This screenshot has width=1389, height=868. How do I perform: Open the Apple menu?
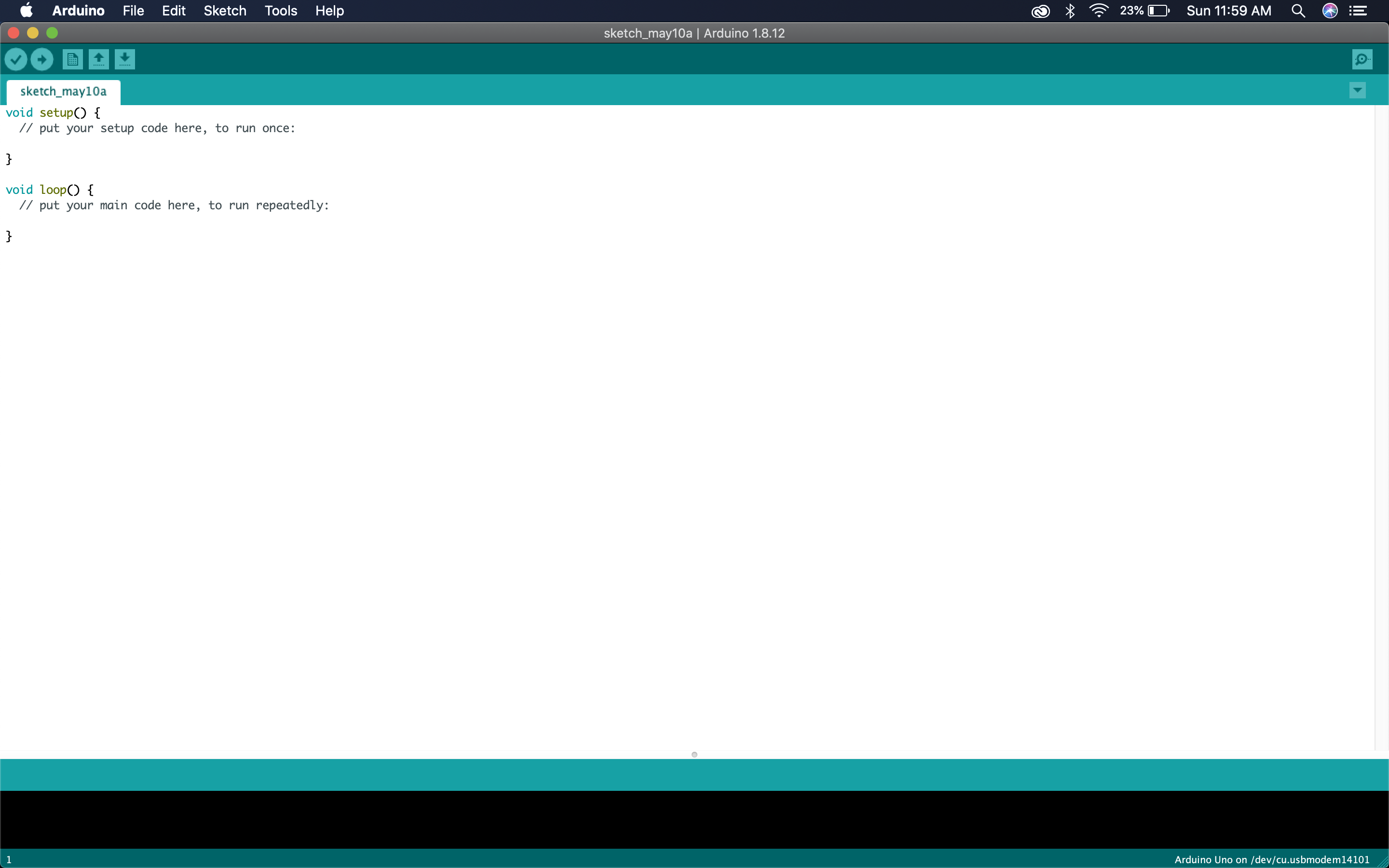point(26,10)
